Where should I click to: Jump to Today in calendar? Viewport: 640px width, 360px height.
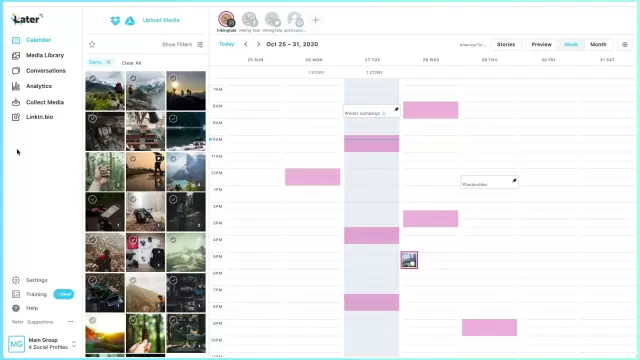(227, 44)
